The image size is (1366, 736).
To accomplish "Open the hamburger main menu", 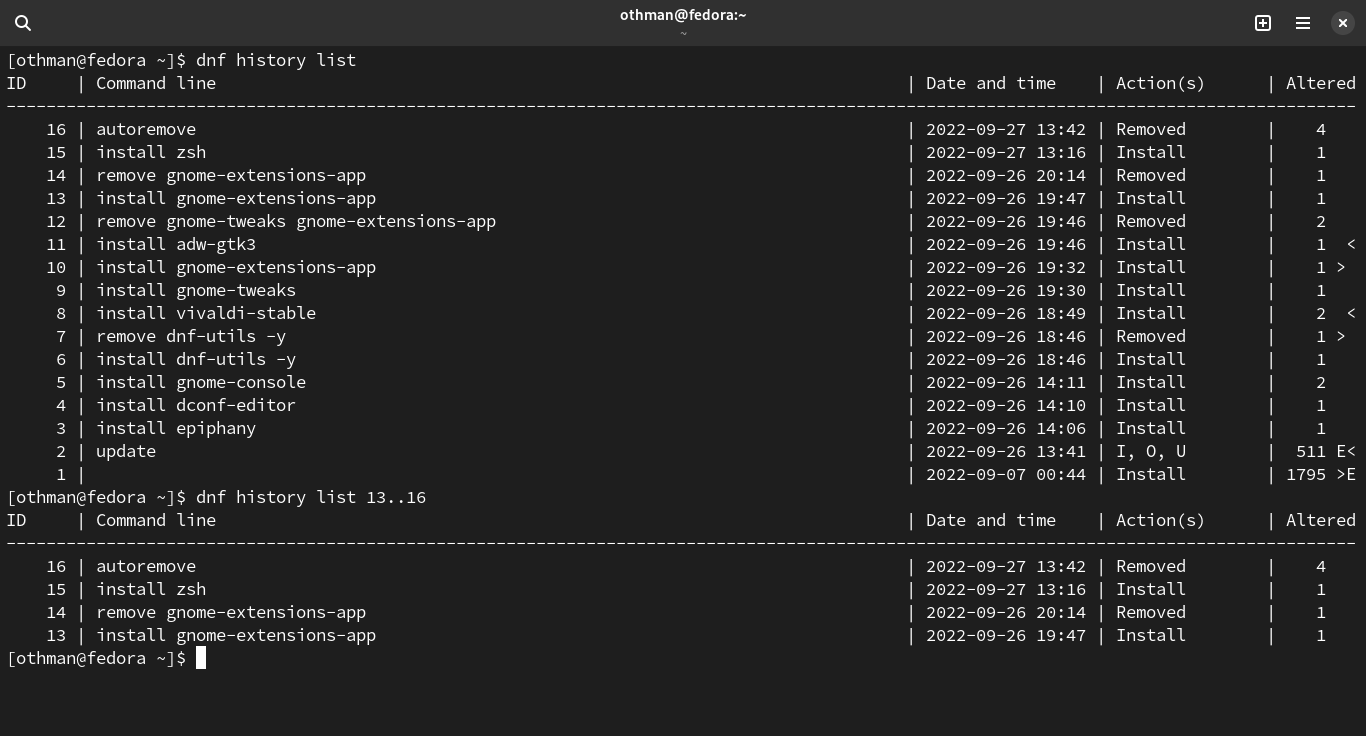I will 1303,23.
